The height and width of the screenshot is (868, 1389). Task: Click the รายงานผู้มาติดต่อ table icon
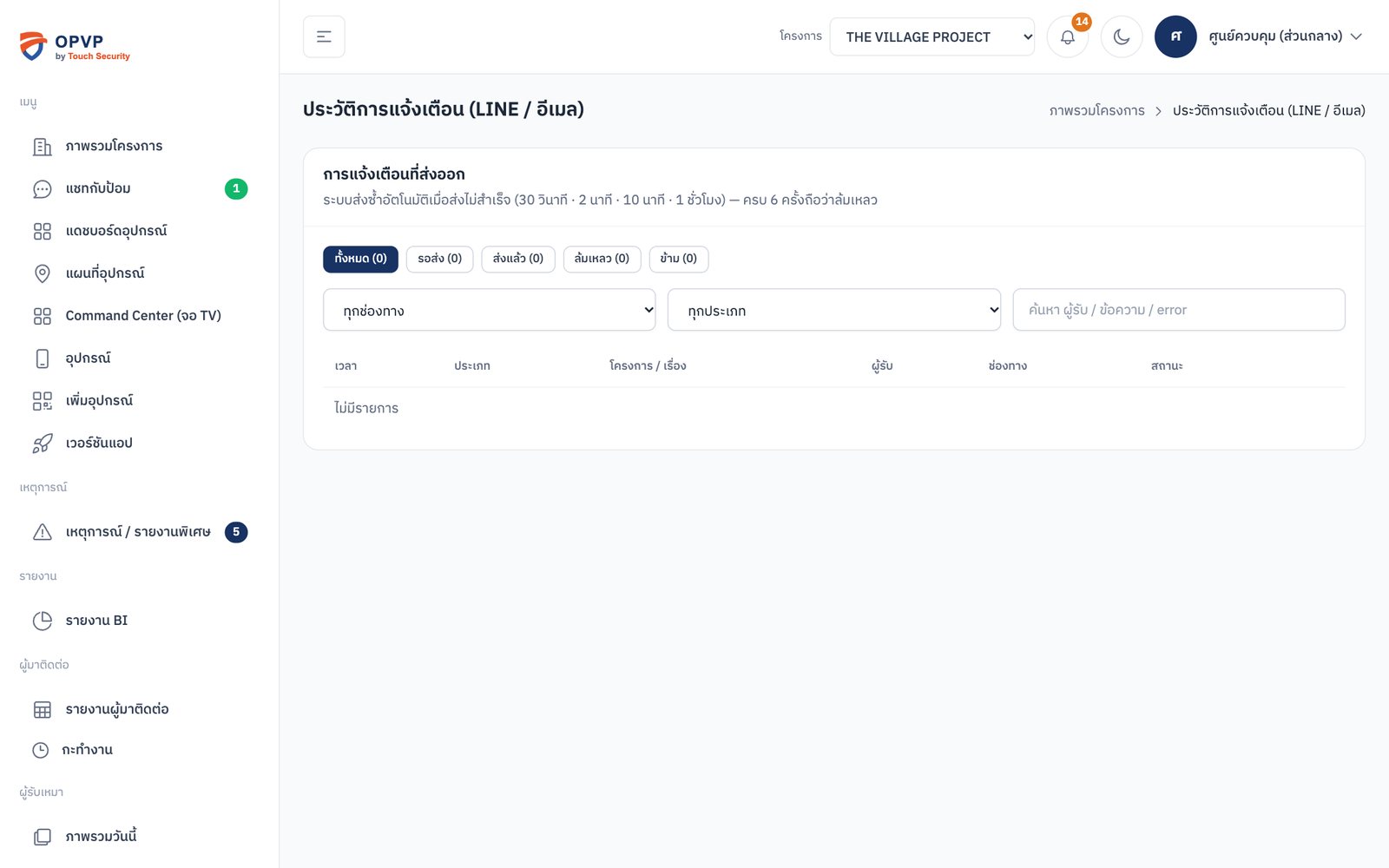[42, 709]
